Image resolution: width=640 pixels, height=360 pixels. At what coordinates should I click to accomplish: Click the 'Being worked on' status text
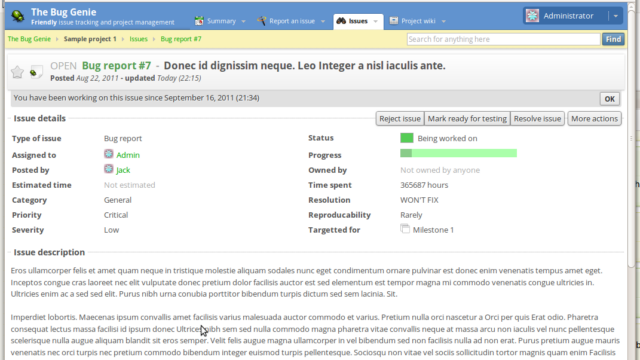(x=447, y=138)
